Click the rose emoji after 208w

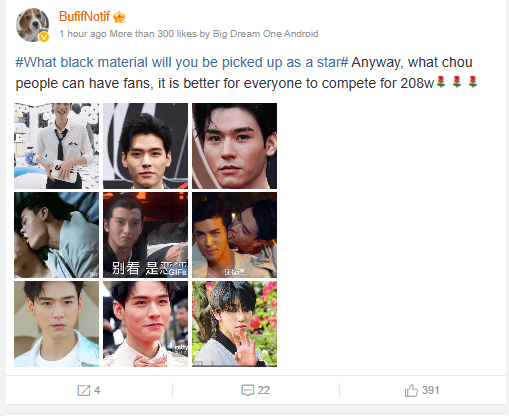click(x=441, y=82)
